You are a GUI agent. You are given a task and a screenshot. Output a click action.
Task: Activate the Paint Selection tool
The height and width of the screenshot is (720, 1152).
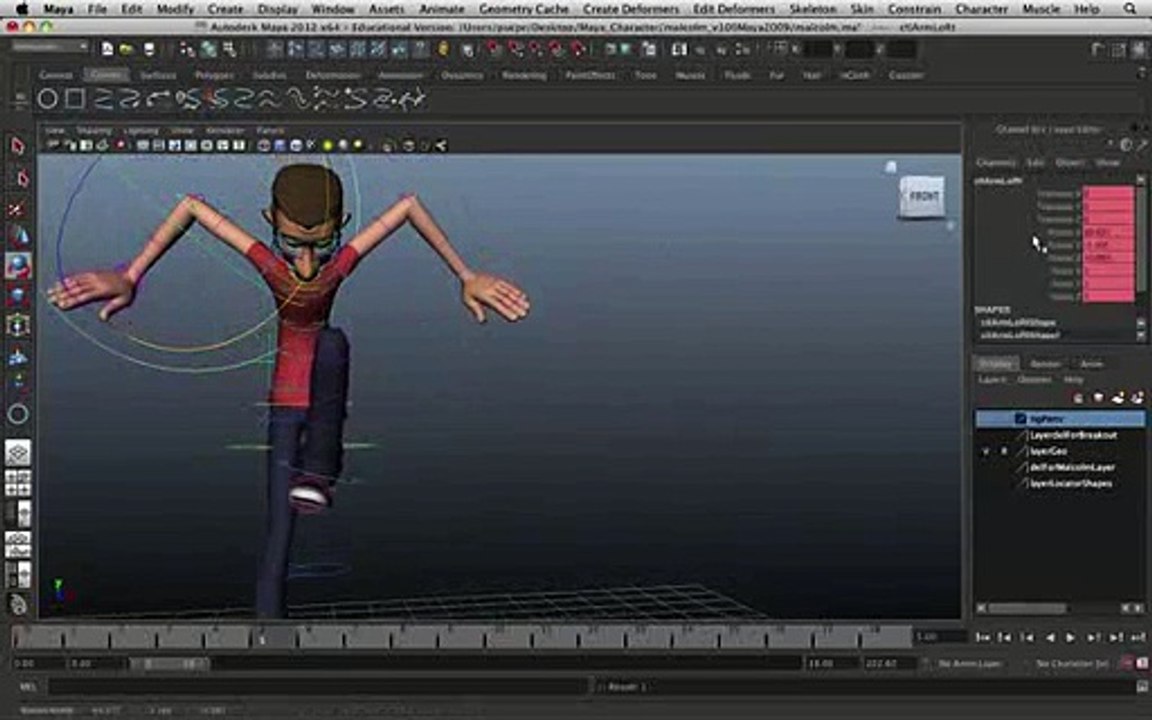(16, 210)
